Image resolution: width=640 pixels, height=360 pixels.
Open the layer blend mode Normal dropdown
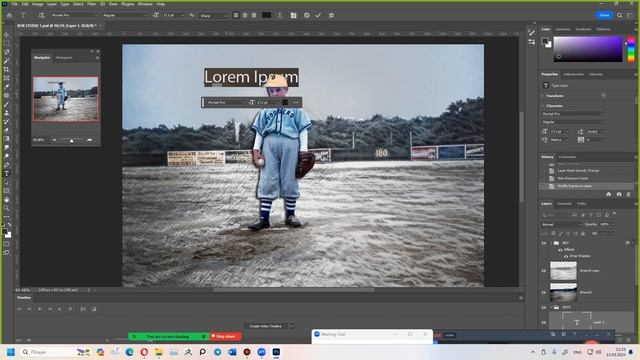click(562, 224)
